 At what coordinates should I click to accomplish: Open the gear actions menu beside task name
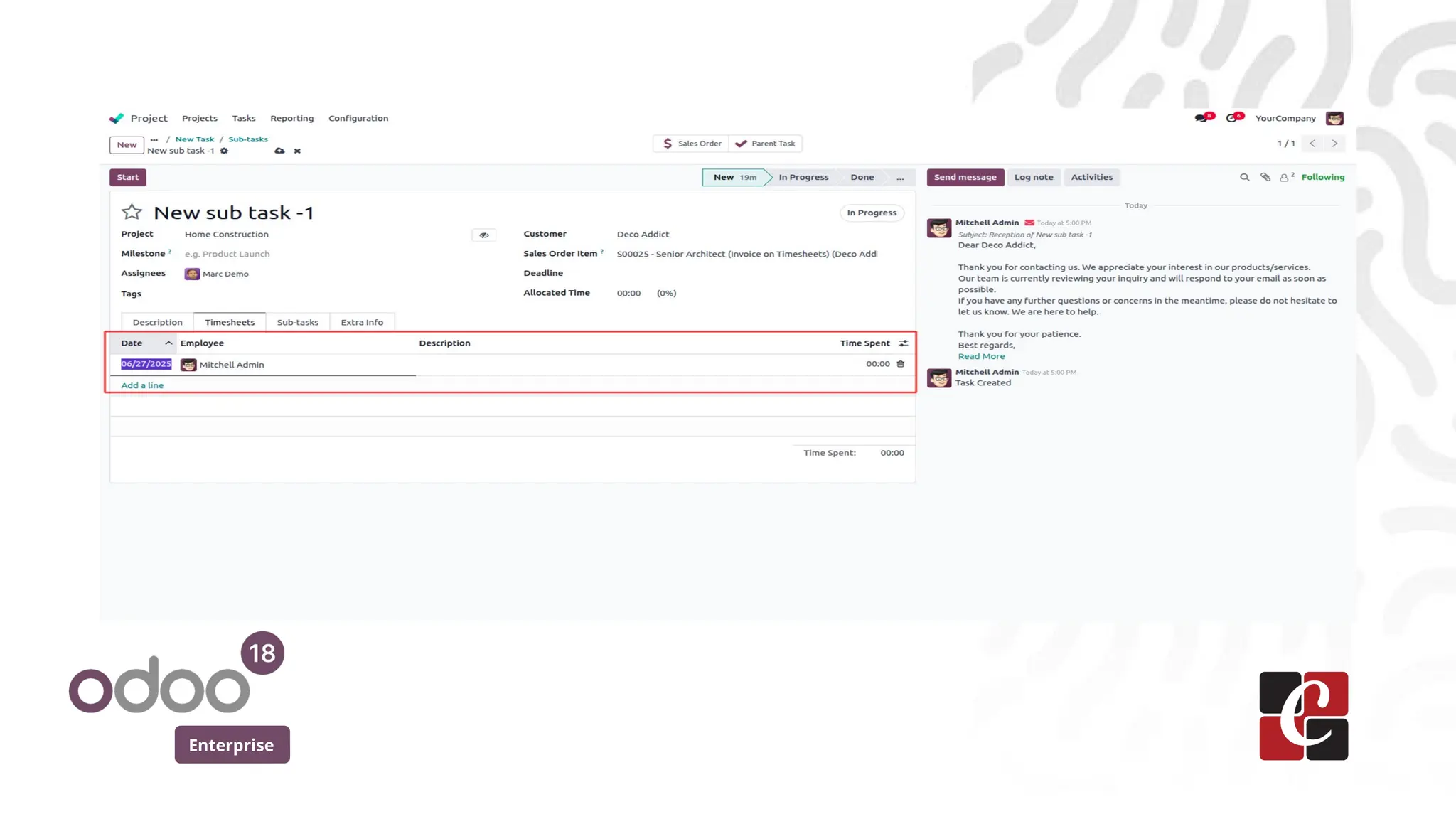(x=224, y=151)
